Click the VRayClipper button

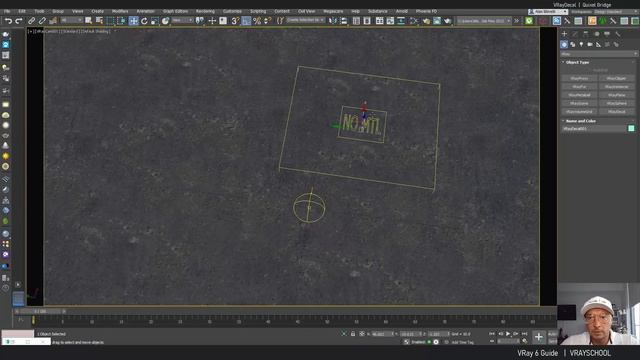pyautogui.click(x=617, y=78)
